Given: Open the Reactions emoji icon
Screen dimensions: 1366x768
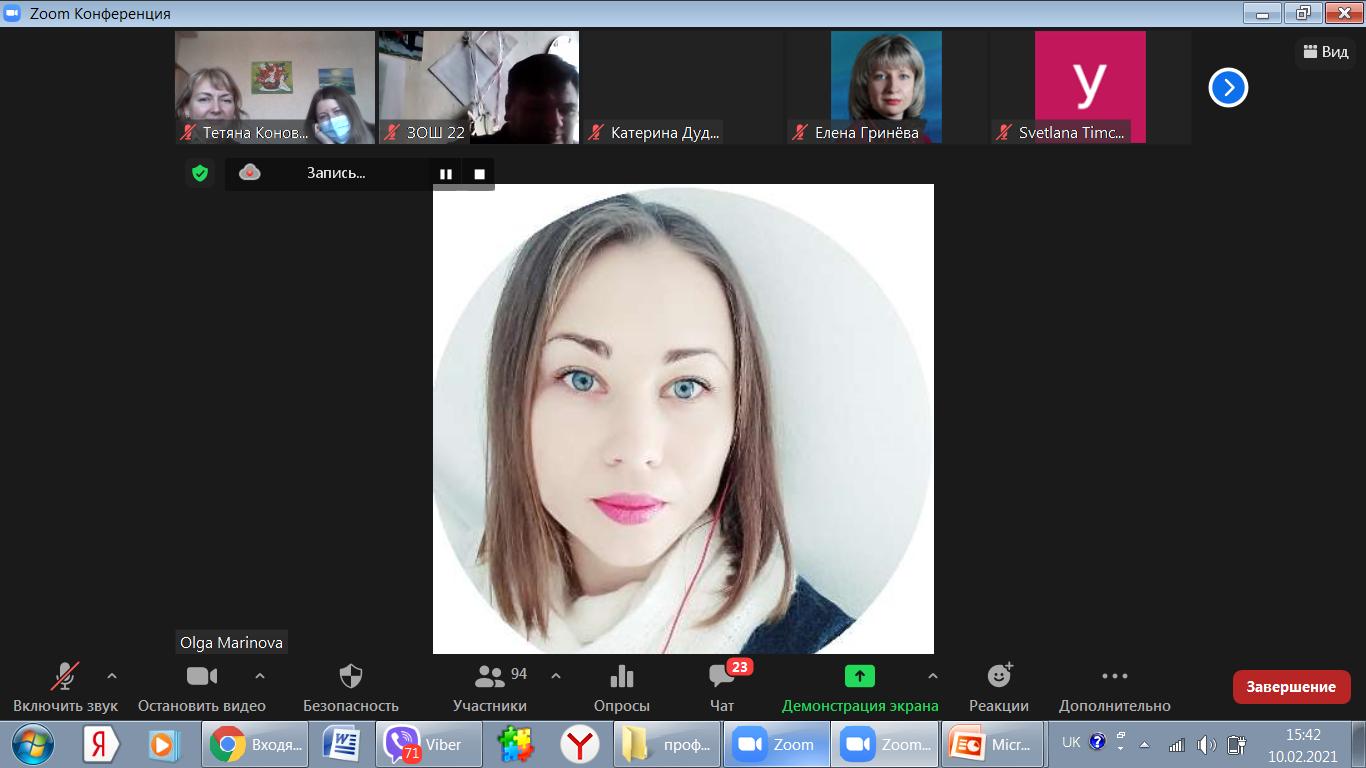Looking at the screenshot, I should 998,677.
